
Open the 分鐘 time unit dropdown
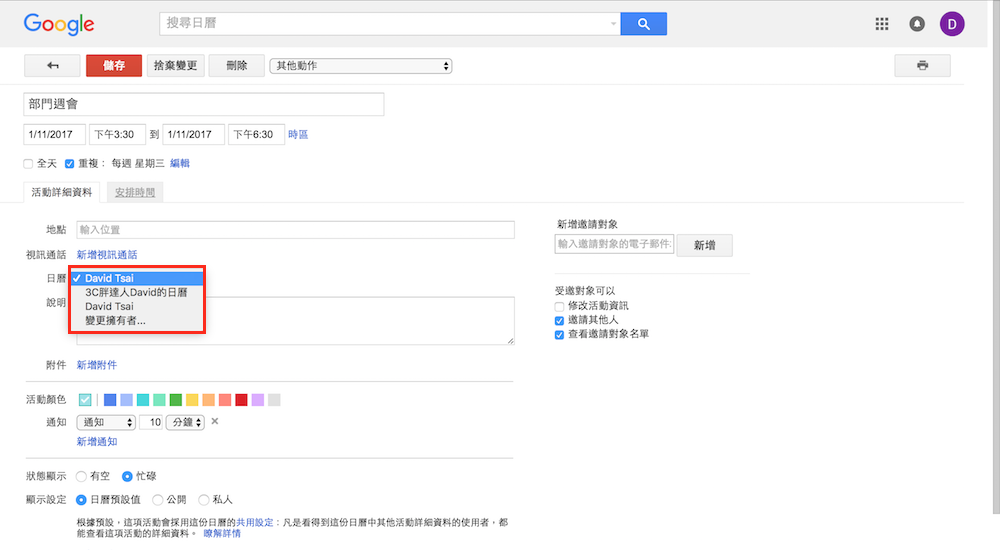[x=185, y=422]
